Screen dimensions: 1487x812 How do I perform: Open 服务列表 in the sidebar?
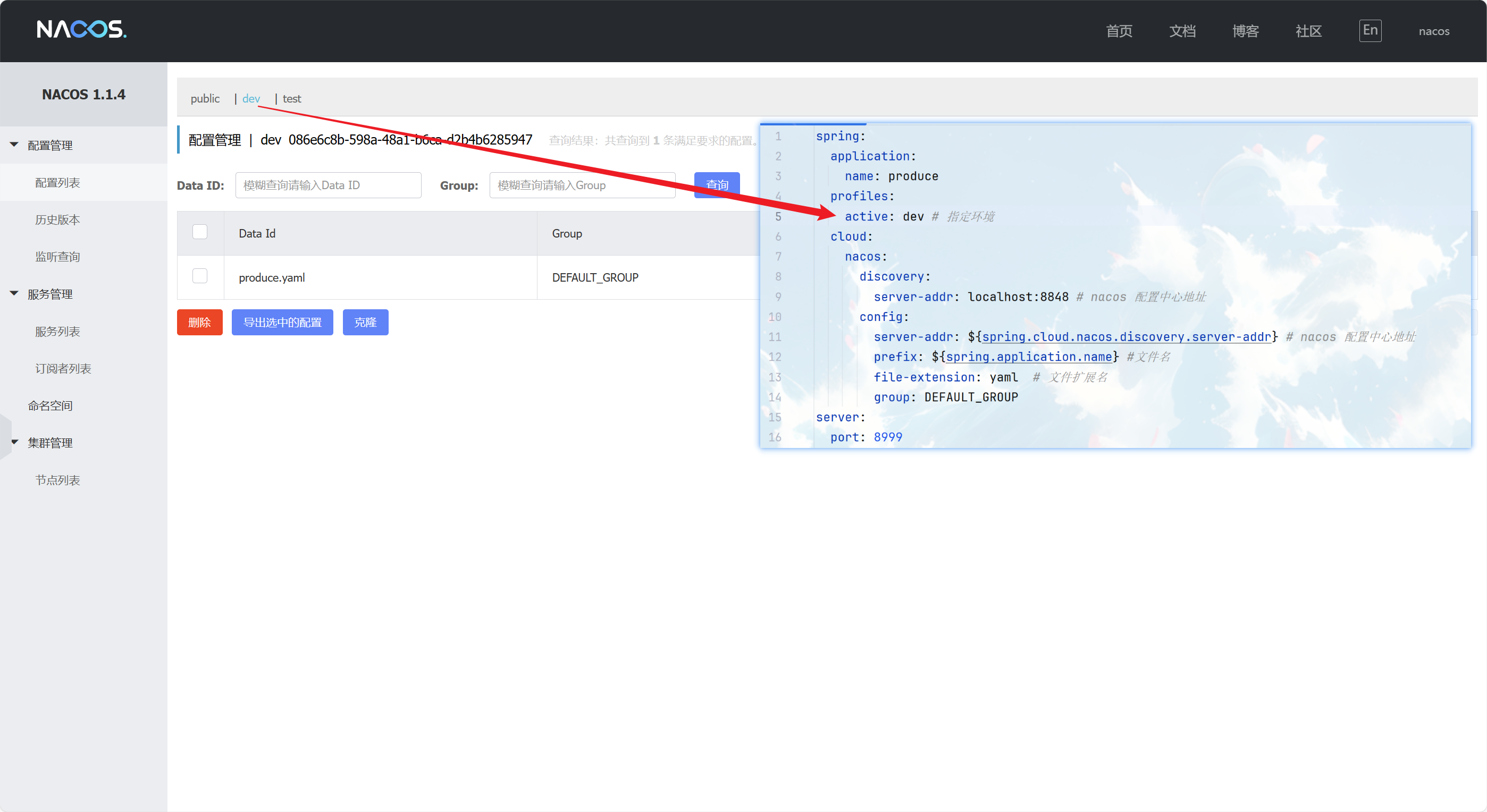click(x=58, y=331)
